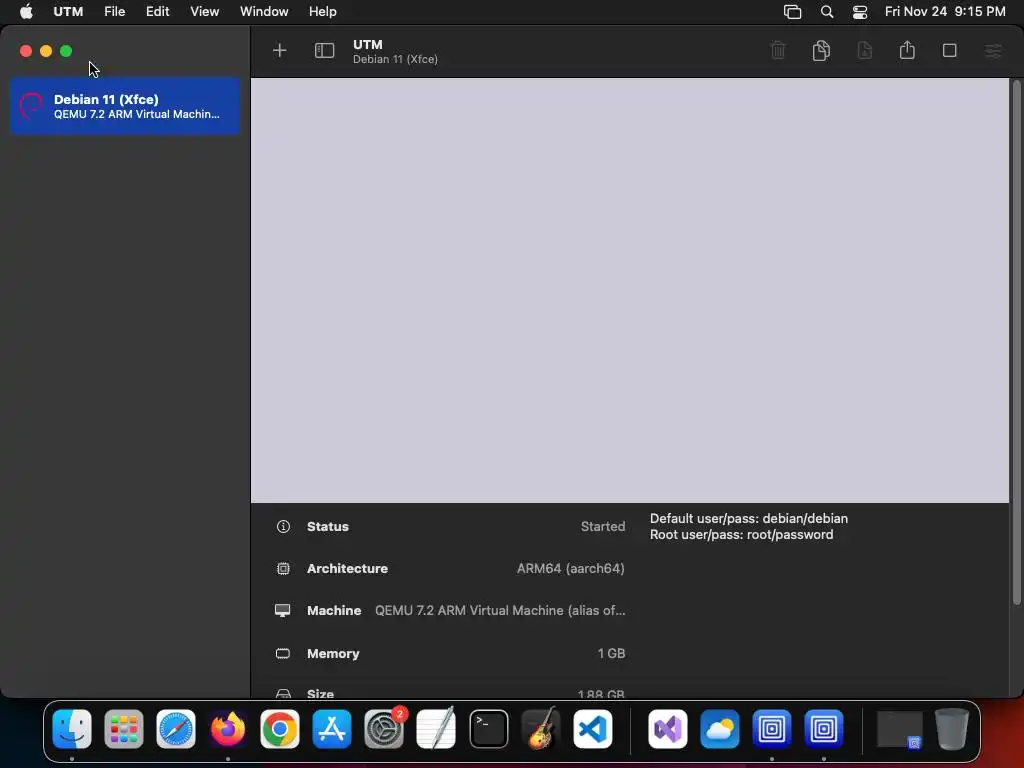The image size is (1024, 768).
Task: Open Finder from the Dock
Action: (x=72, y=729)
